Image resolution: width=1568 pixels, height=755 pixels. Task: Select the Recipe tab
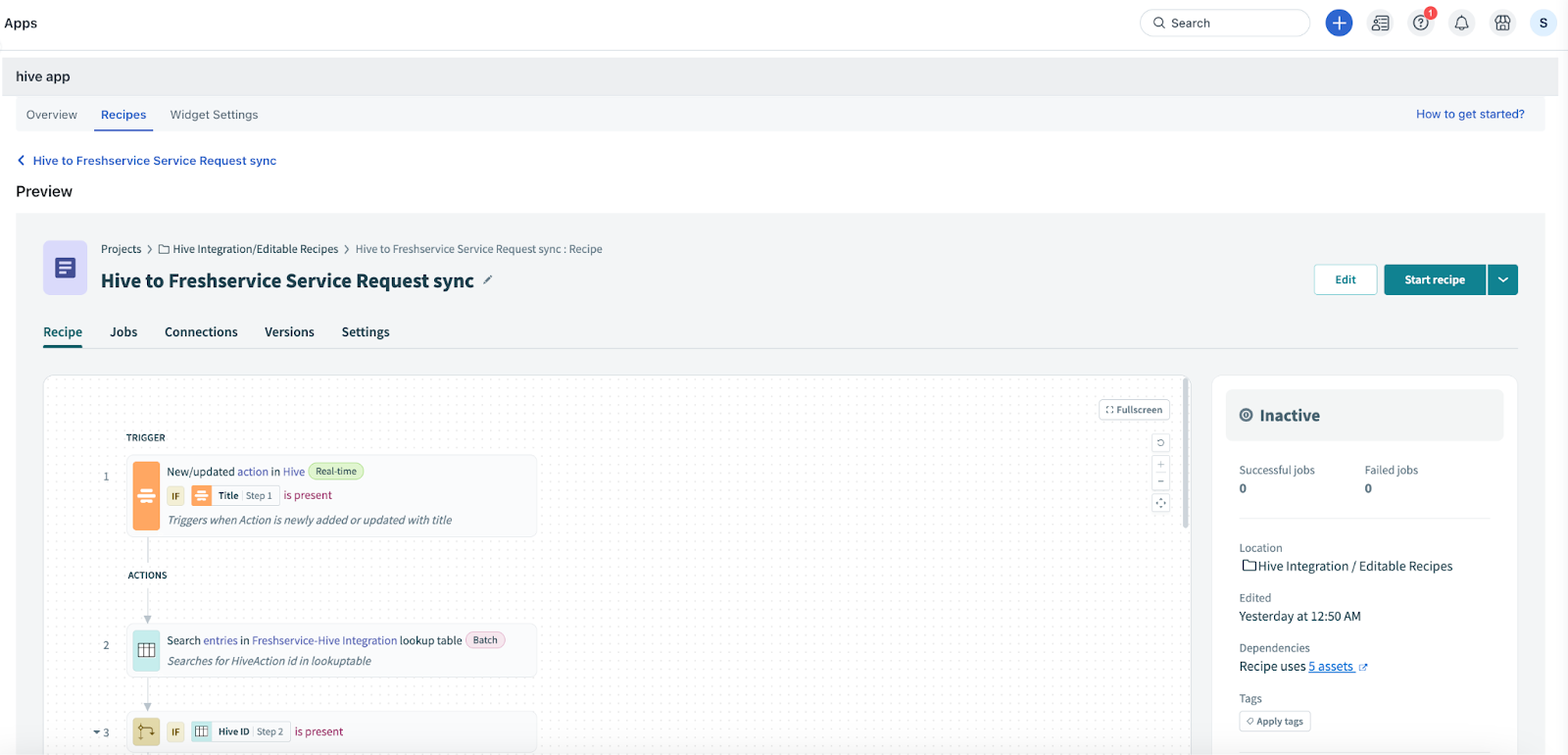63,332
